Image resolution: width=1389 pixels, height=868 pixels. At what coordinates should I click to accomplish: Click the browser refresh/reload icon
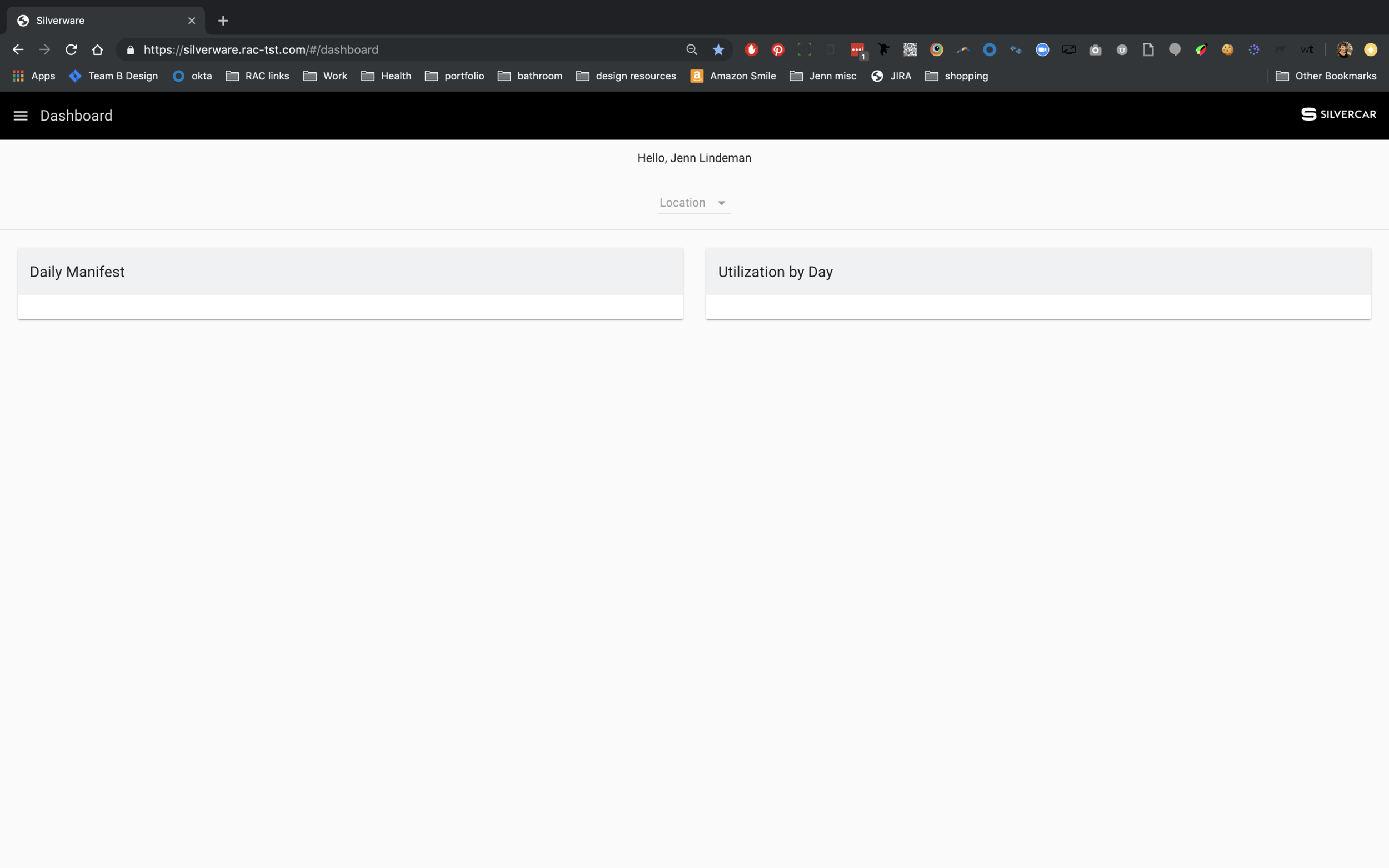[x=71, y=49]
